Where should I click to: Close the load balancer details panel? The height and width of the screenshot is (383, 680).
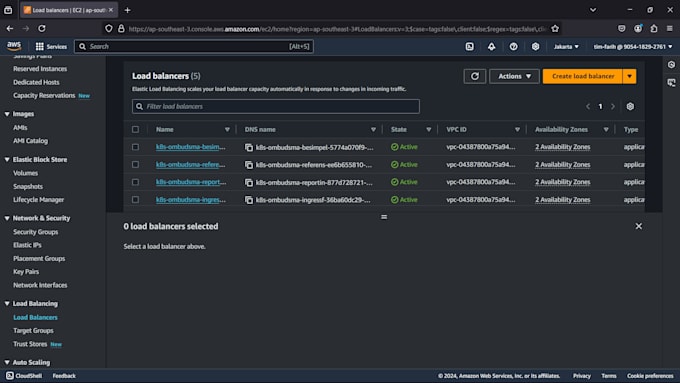(638, 226)
